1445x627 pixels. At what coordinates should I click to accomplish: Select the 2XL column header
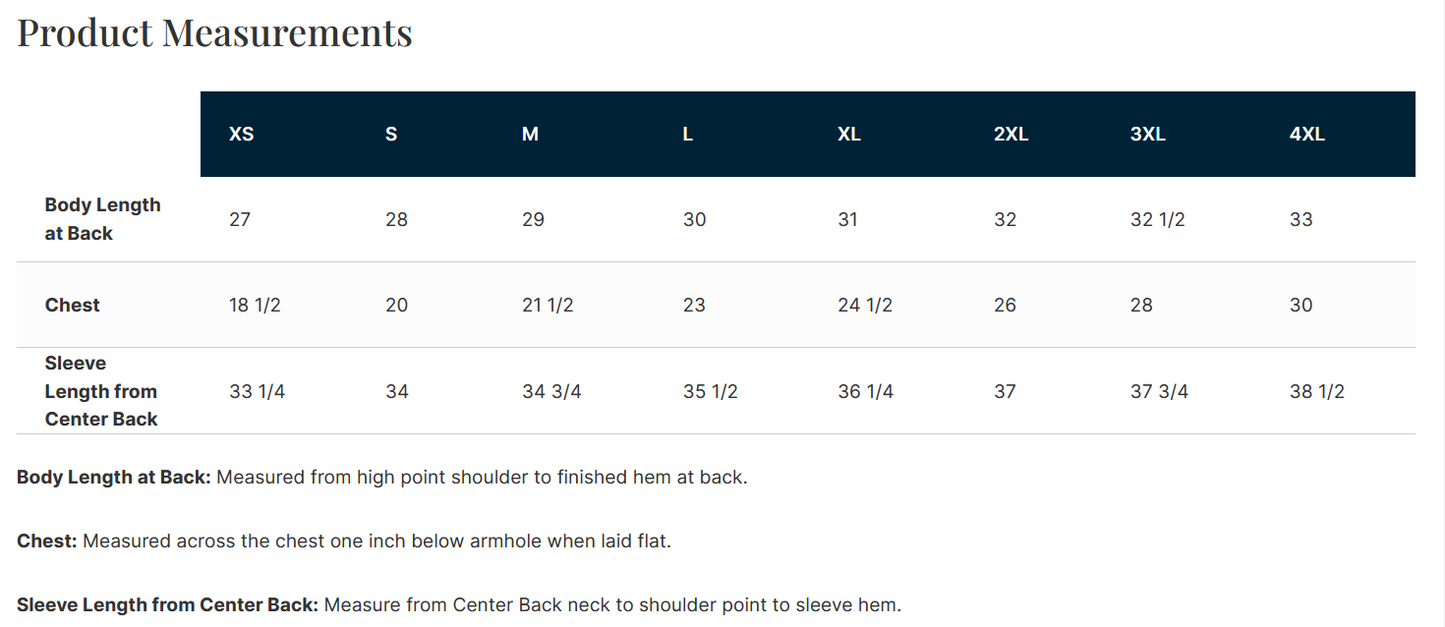[x=1011, y=134]
